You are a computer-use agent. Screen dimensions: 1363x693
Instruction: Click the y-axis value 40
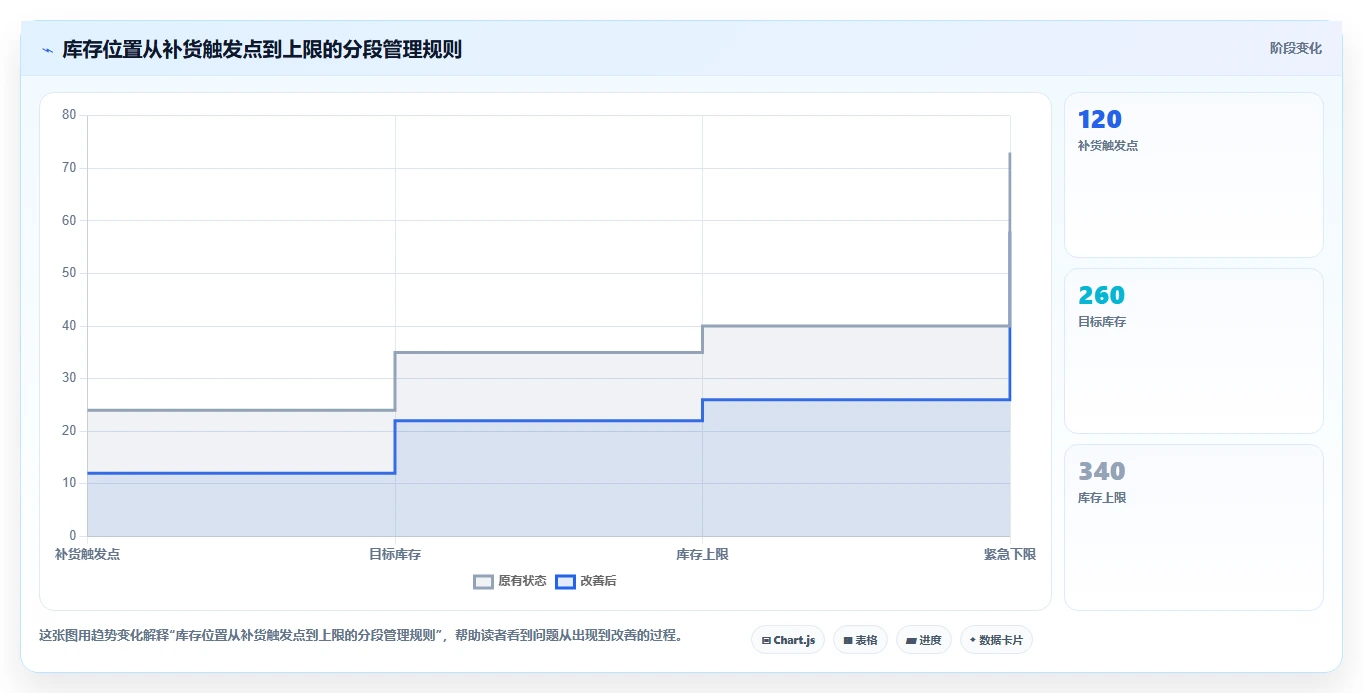pyautogui.click(x=69, y=326)
